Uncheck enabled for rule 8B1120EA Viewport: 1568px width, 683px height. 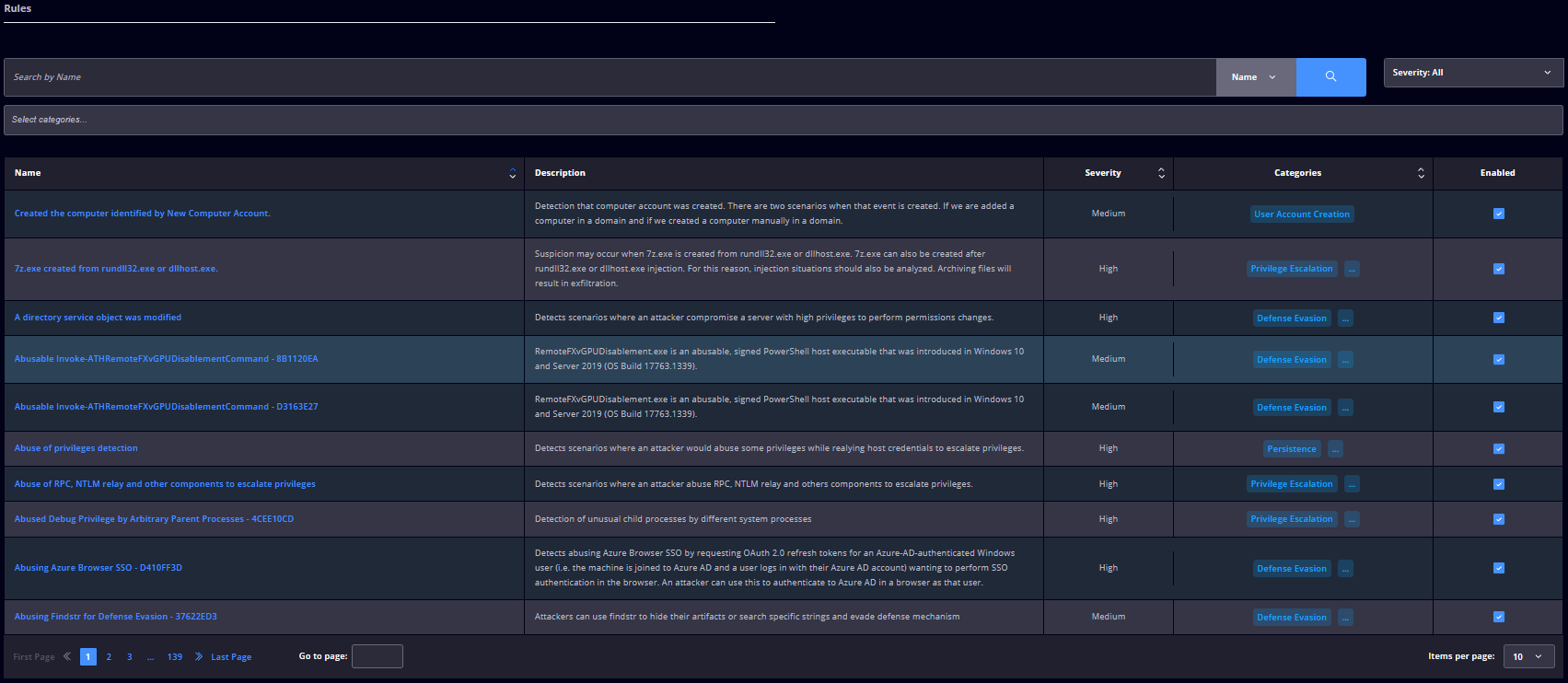coord(1499,359)
